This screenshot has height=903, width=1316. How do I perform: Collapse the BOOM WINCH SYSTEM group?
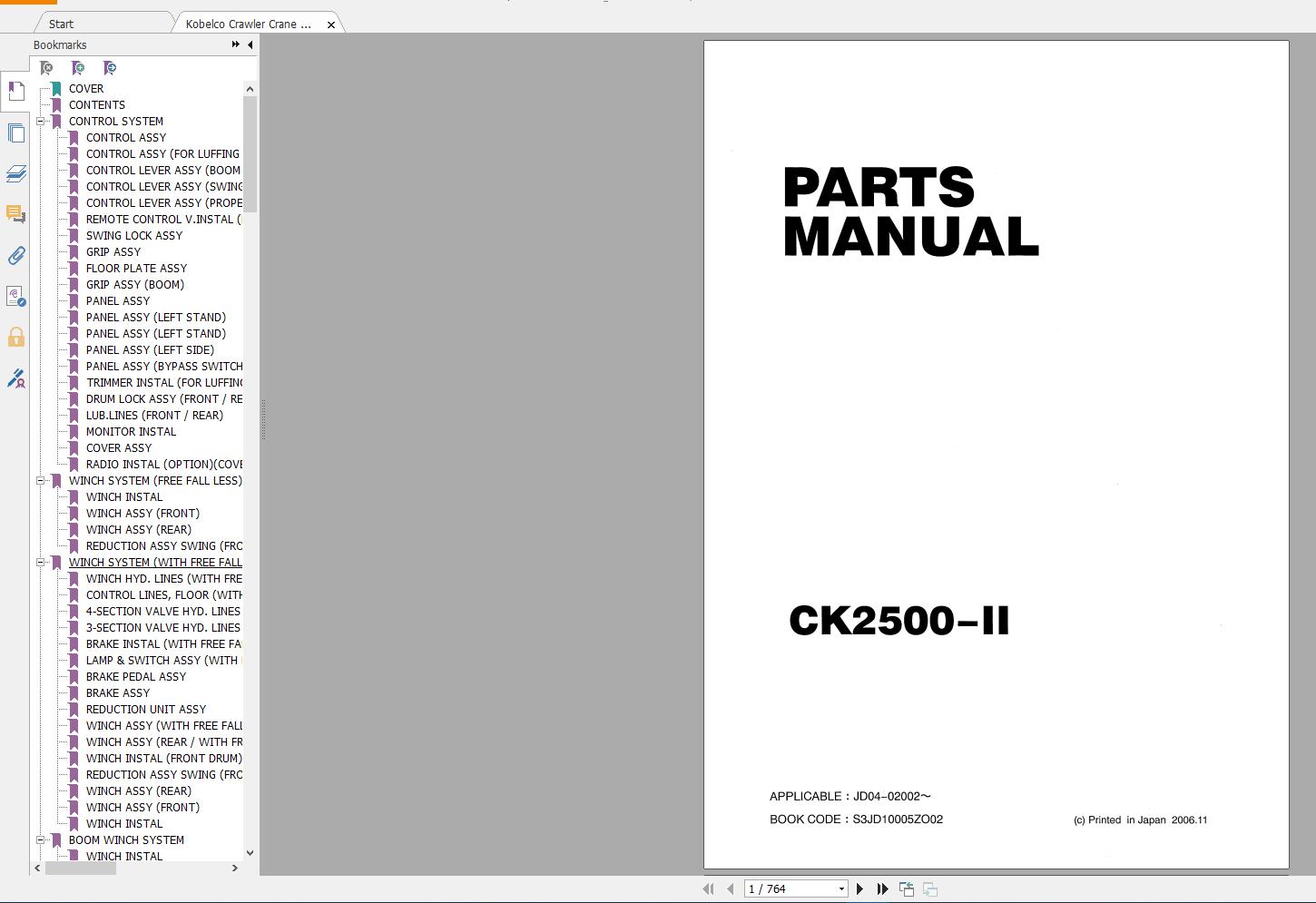pyautogui.click(x=41, y=840)
